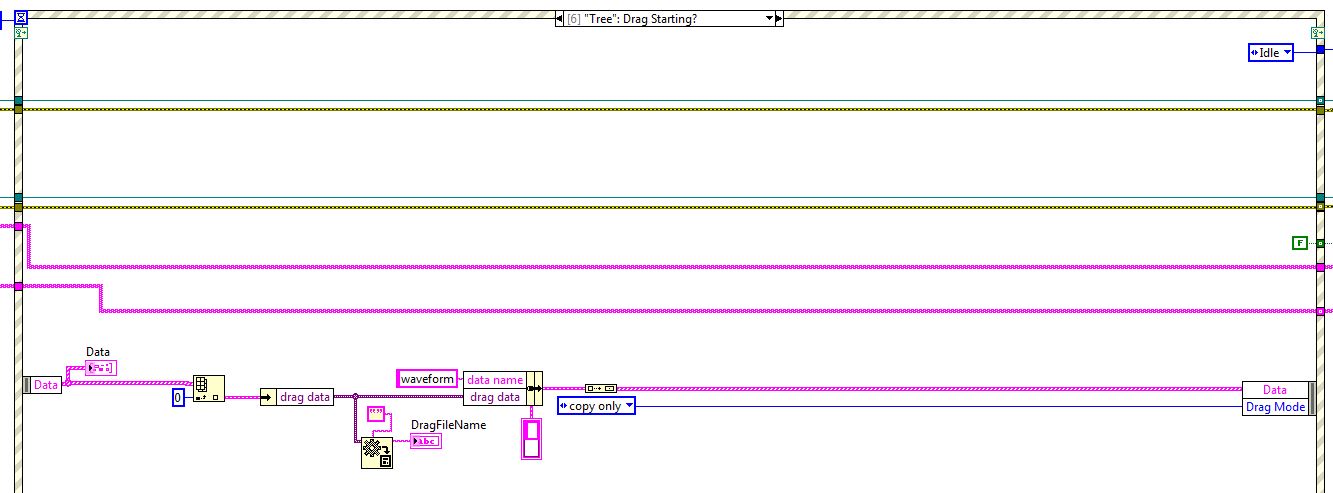Click the Unflatten From String function icon
1333x493 pixels.
click(x=377, y=453)
